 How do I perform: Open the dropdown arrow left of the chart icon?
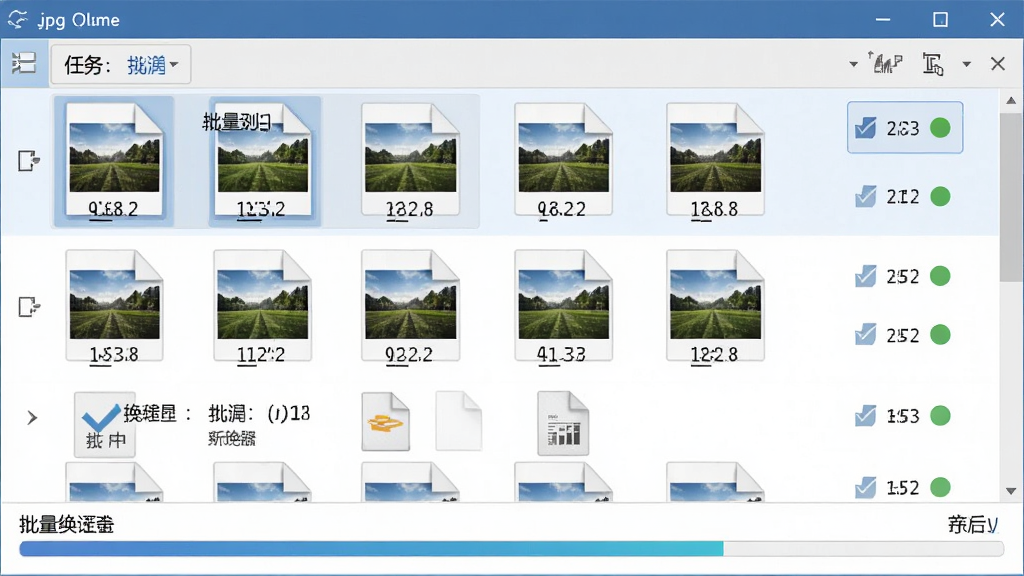pos(854,64)
